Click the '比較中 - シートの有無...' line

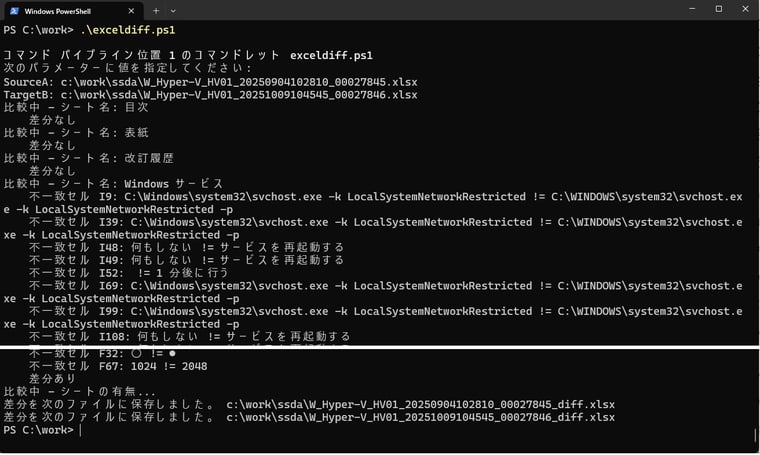(79, 392)
